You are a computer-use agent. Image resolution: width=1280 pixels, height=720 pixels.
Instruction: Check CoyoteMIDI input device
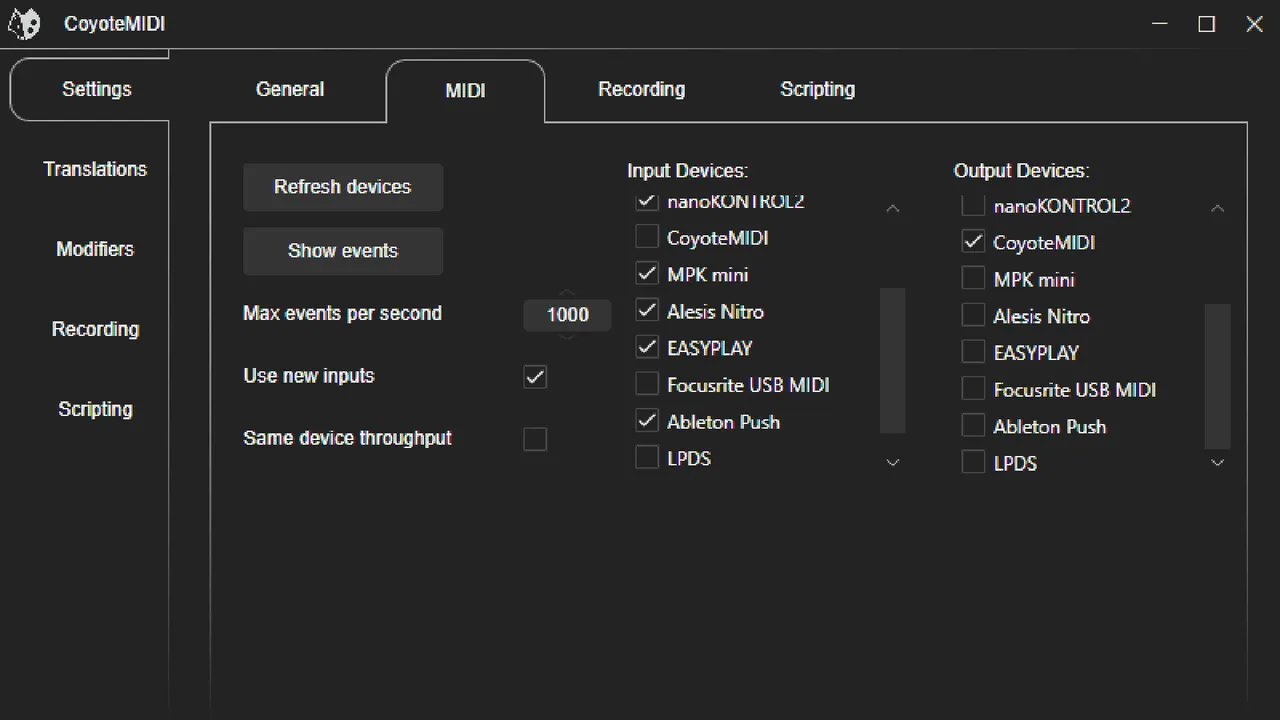click(x=647, y=237)
